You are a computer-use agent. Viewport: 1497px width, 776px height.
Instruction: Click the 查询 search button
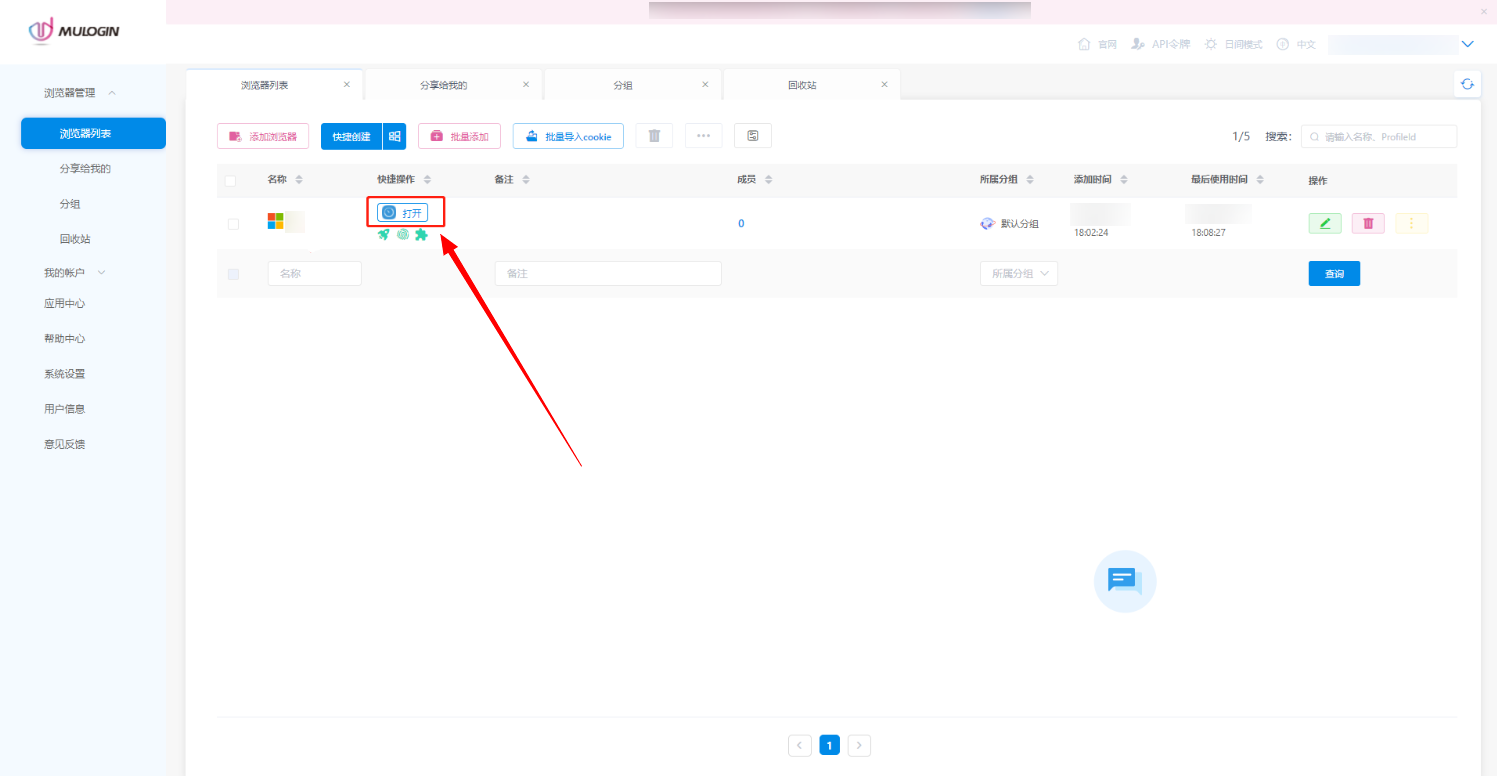click(1334, 272)
